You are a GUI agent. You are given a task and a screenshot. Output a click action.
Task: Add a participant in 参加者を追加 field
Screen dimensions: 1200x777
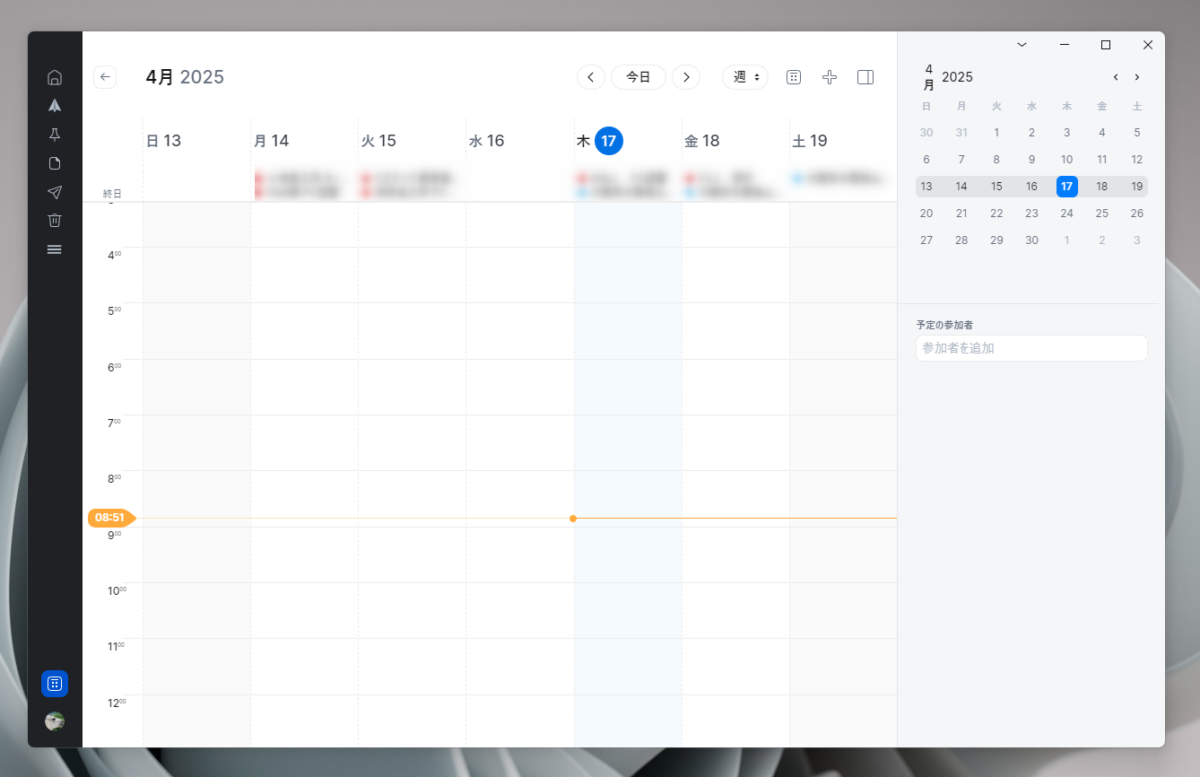tap(1031, 348)
